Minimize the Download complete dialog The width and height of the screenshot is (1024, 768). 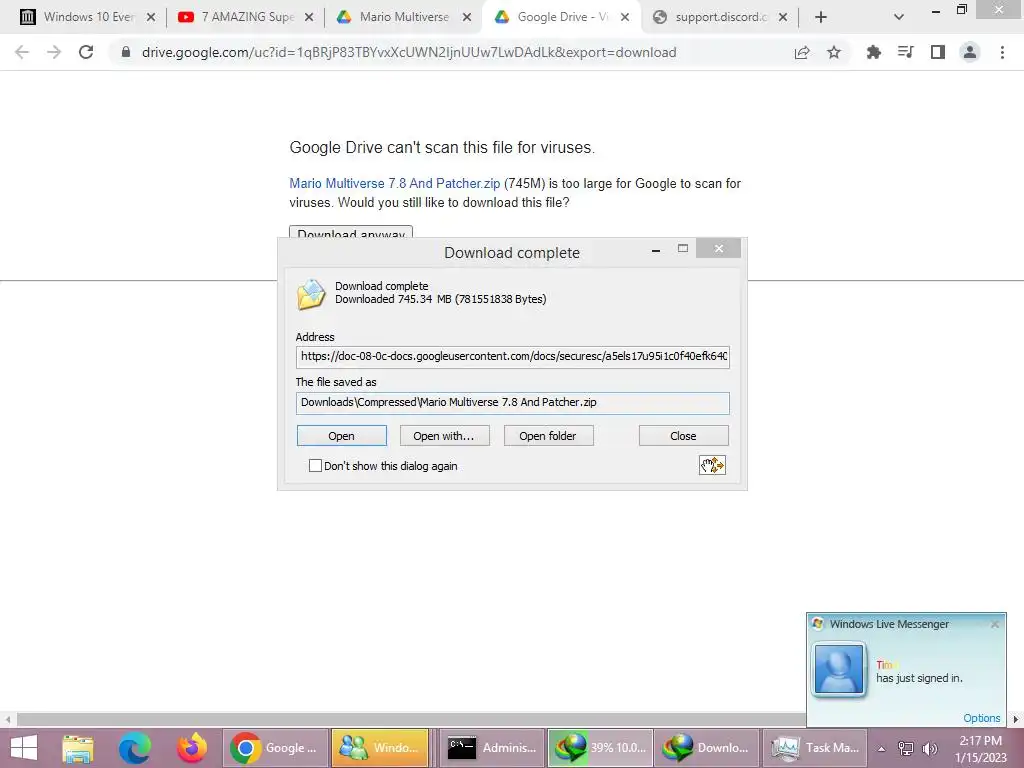pos(656,249)
